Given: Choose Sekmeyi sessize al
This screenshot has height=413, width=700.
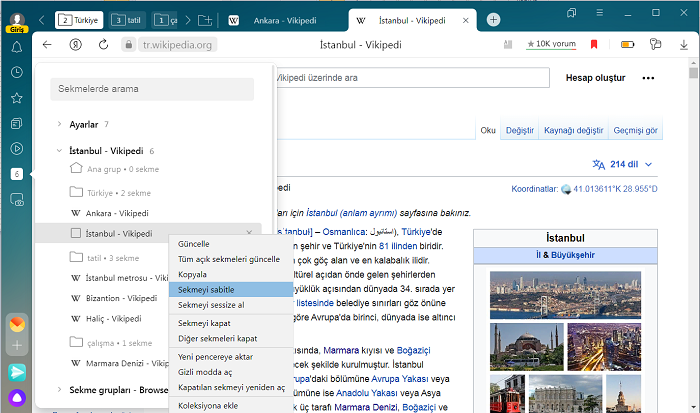Looking at the screenshot, I should tap(231, 305).
